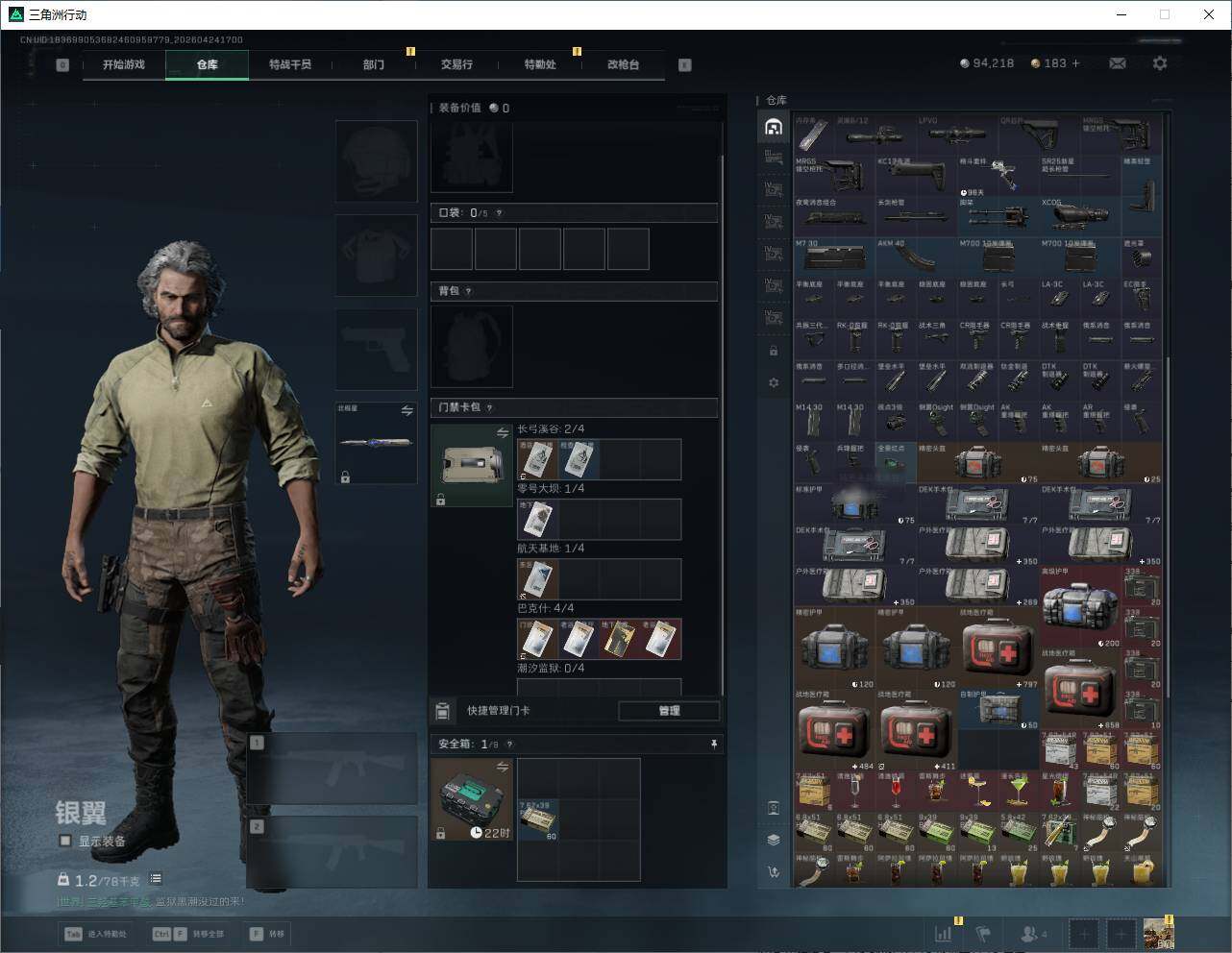The height and width of the screenshot is (953, 1232).
Task: Switch to the 特战干员 tab
Action: [x=290, y=64]
